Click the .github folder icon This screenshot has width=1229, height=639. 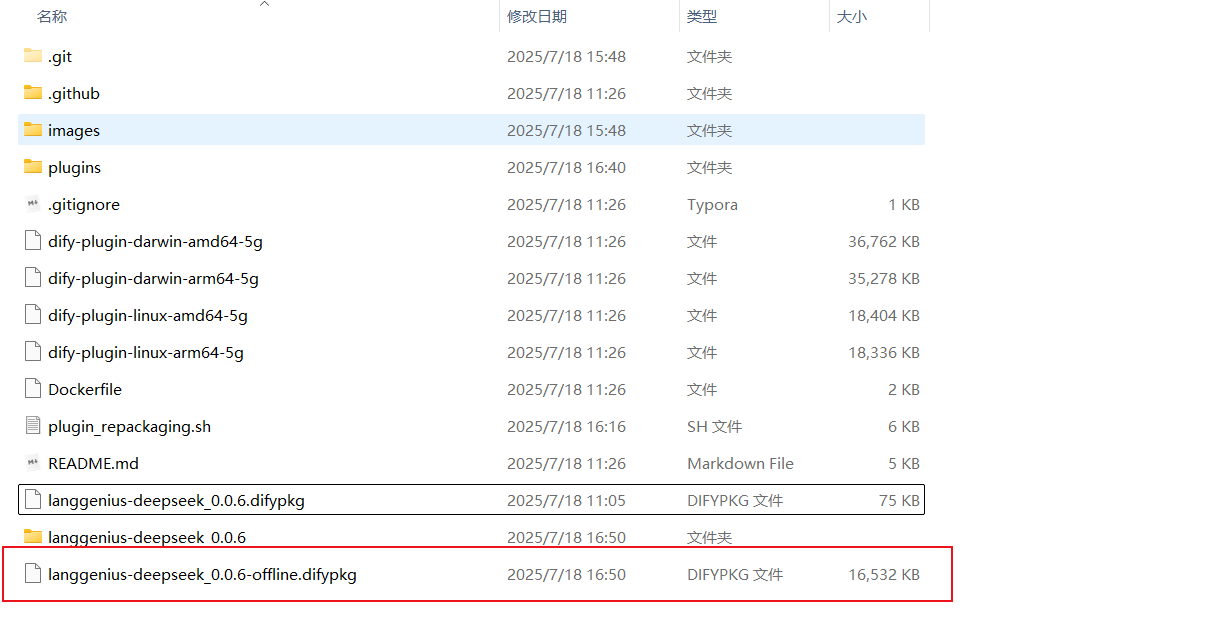tap(33, 93)
